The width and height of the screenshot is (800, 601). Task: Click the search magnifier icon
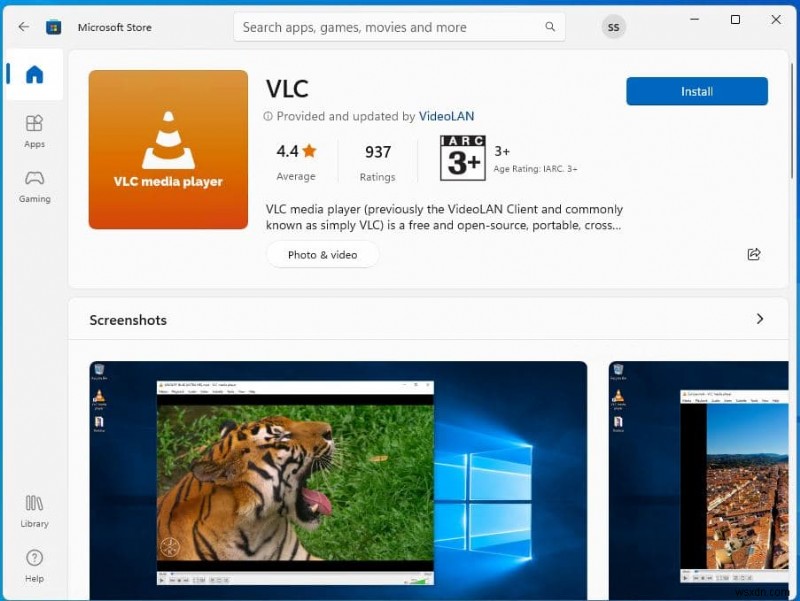tap(550, 27)
